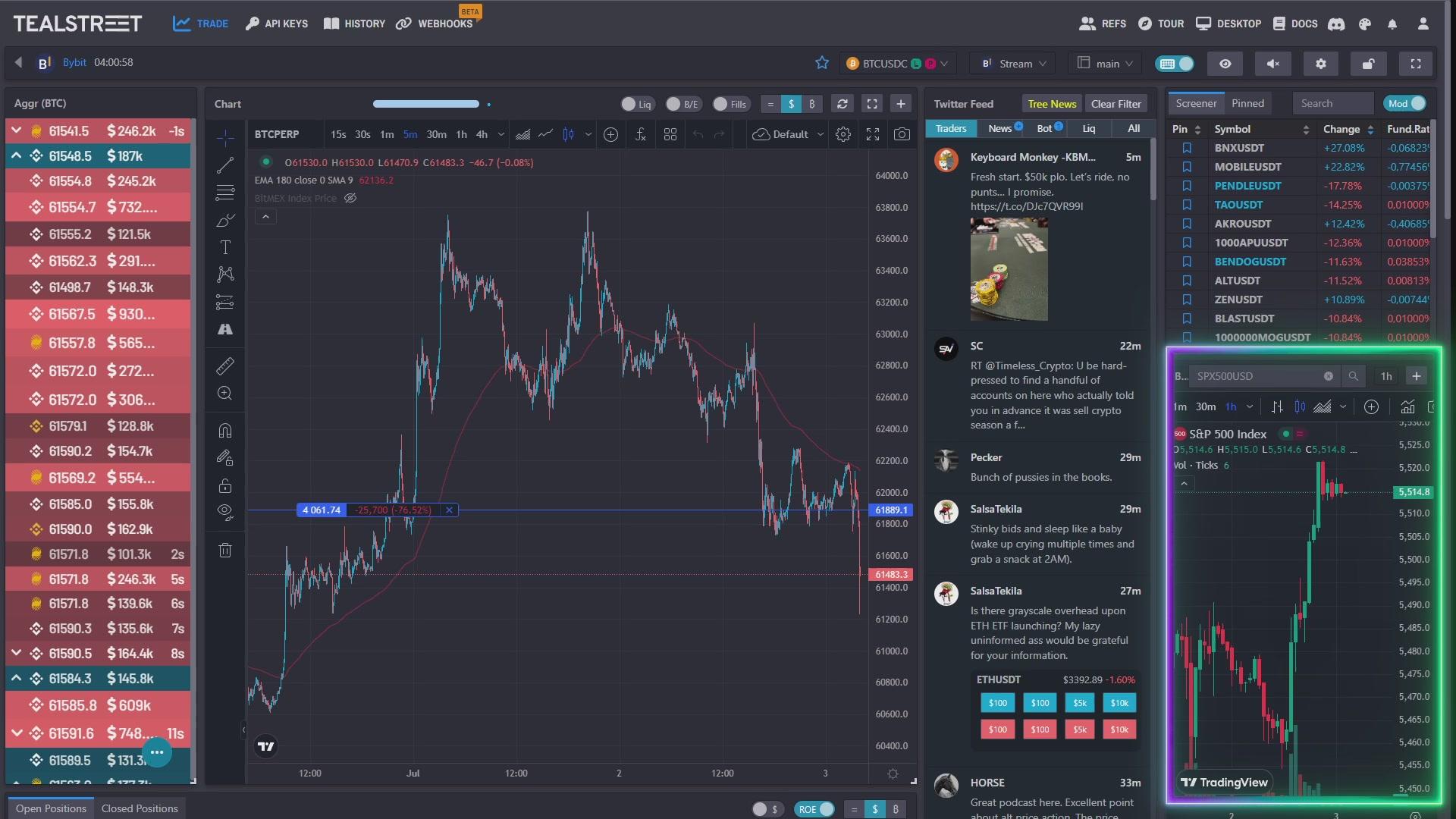Open chart indicators fx button
The width and height of the screenshot is (1456, 819).
[x=641, y=134]
